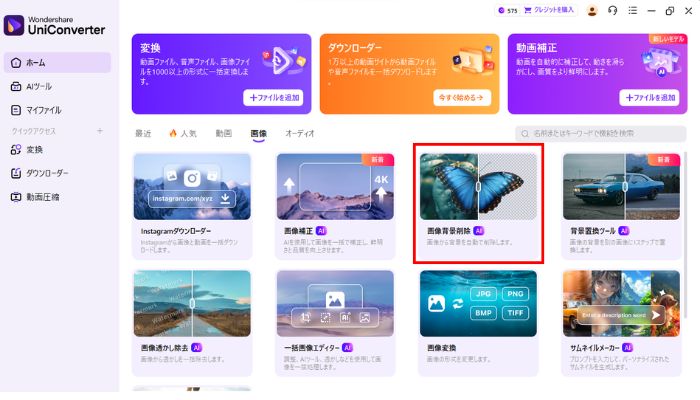Open the headset support icon
The width and height of the screenshot is (700, 400).
click(x=612, y=11)
